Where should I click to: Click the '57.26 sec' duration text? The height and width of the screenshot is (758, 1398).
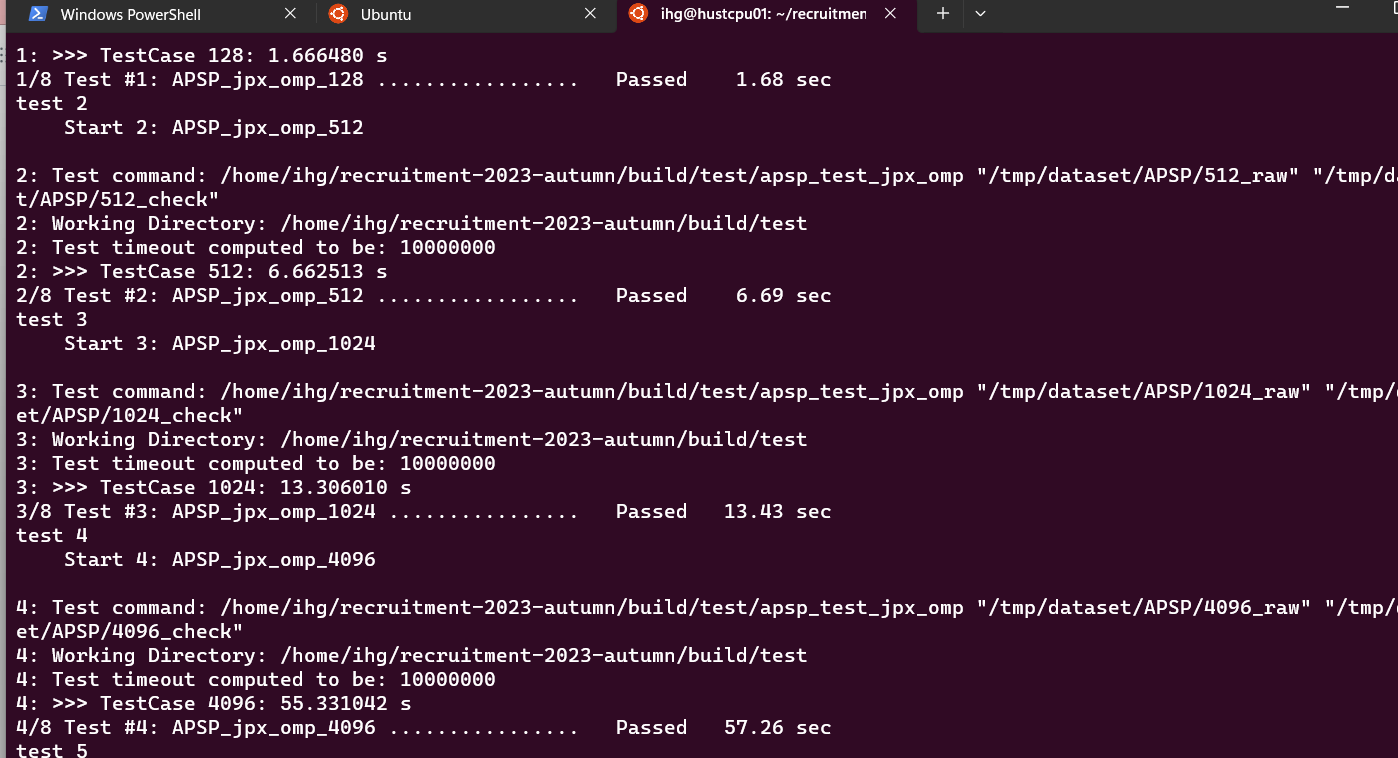(777, 728)
